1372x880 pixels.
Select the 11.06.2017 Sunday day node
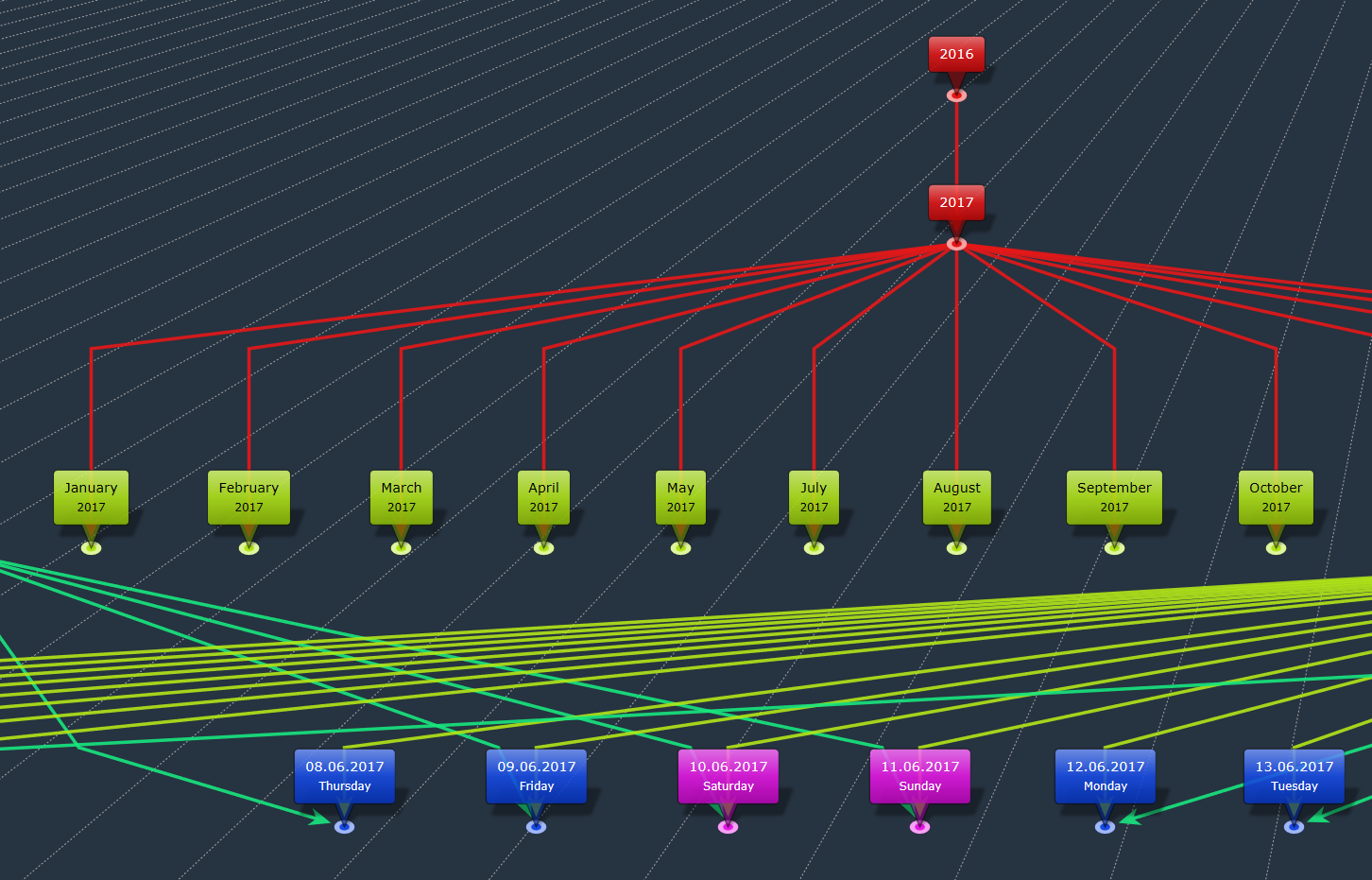coord(920,776)
